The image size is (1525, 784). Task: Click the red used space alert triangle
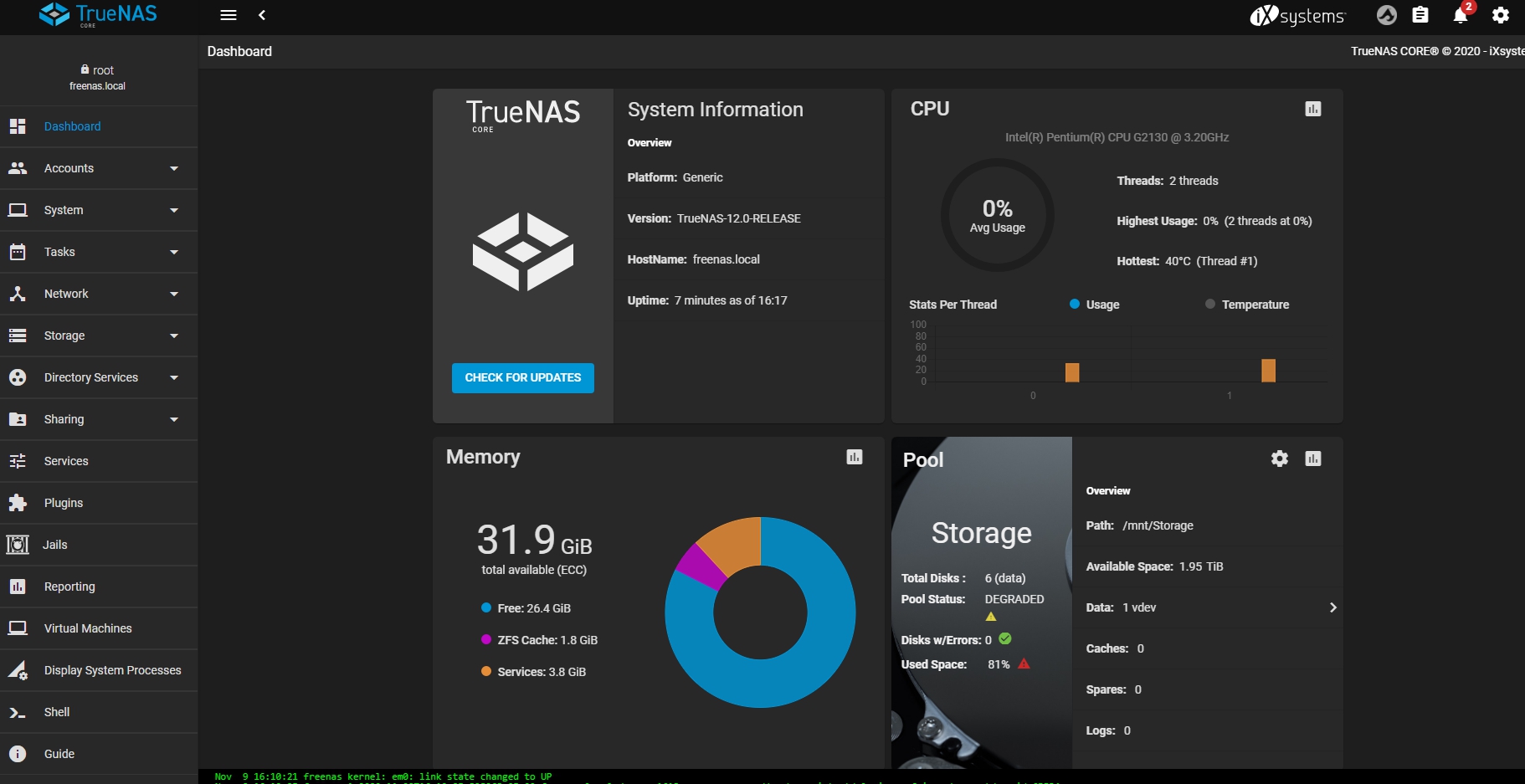click(x=1024, y=664)
